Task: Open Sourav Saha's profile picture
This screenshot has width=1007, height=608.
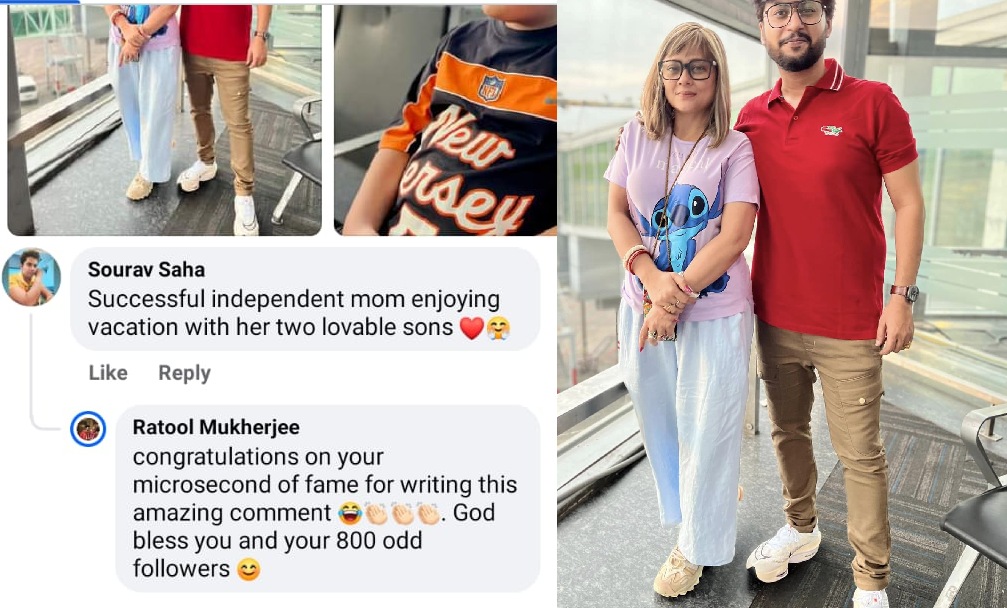Action: pos(31,277)
